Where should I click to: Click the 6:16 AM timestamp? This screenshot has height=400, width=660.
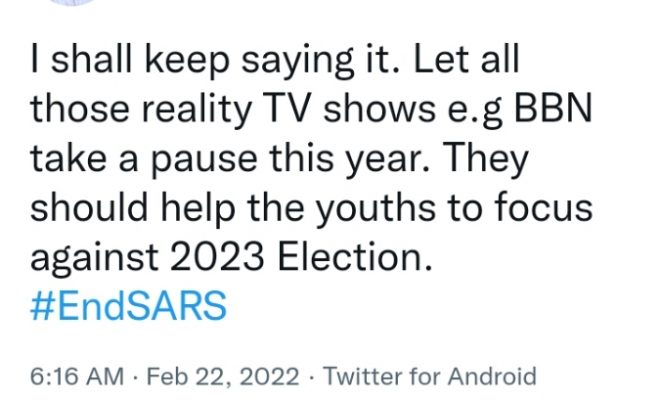point(75,377)
